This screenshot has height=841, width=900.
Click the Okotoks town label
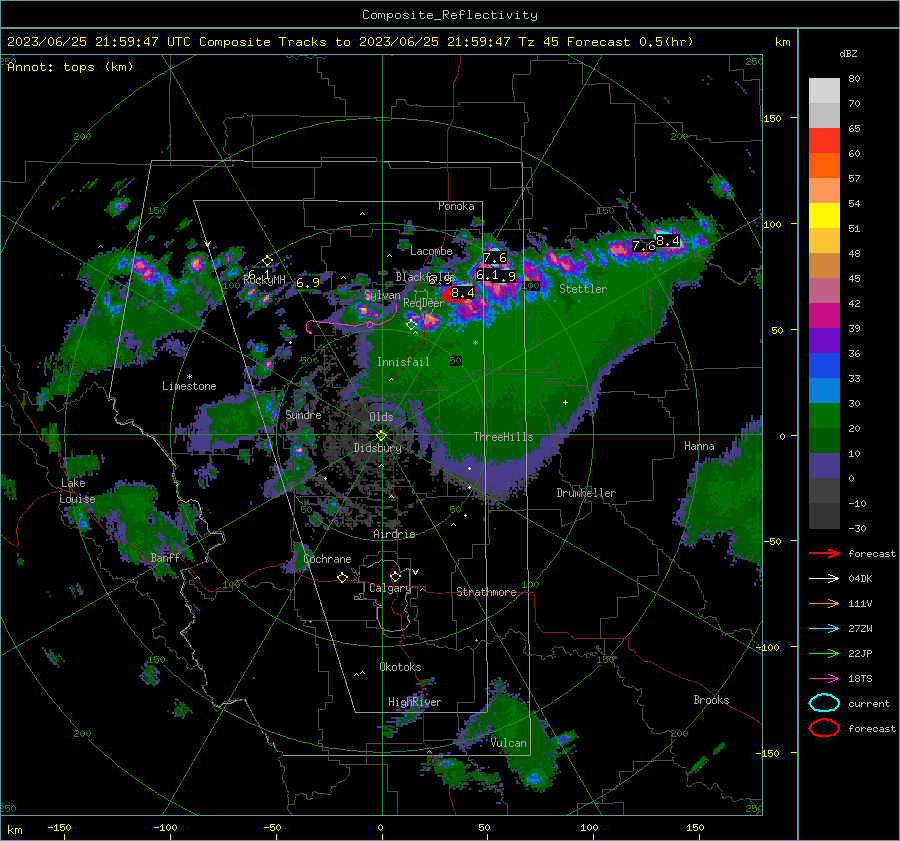(400, 666)
